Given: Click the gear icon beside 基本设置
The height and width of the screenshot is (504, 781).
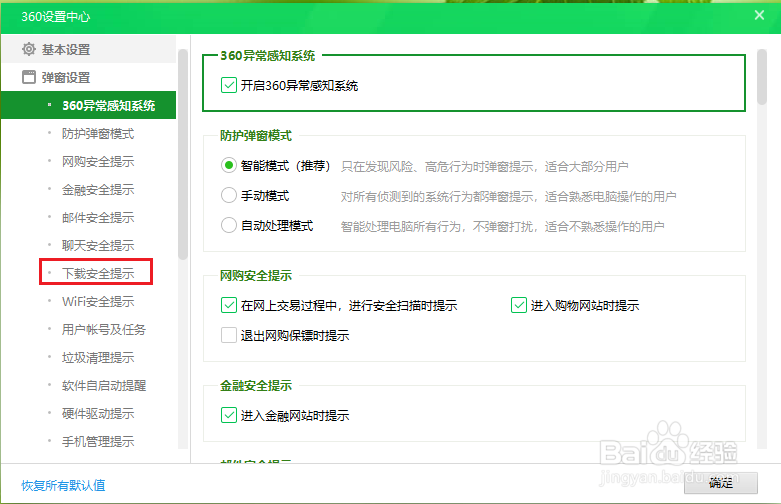Looking at the screenshot, I should 29,49.
